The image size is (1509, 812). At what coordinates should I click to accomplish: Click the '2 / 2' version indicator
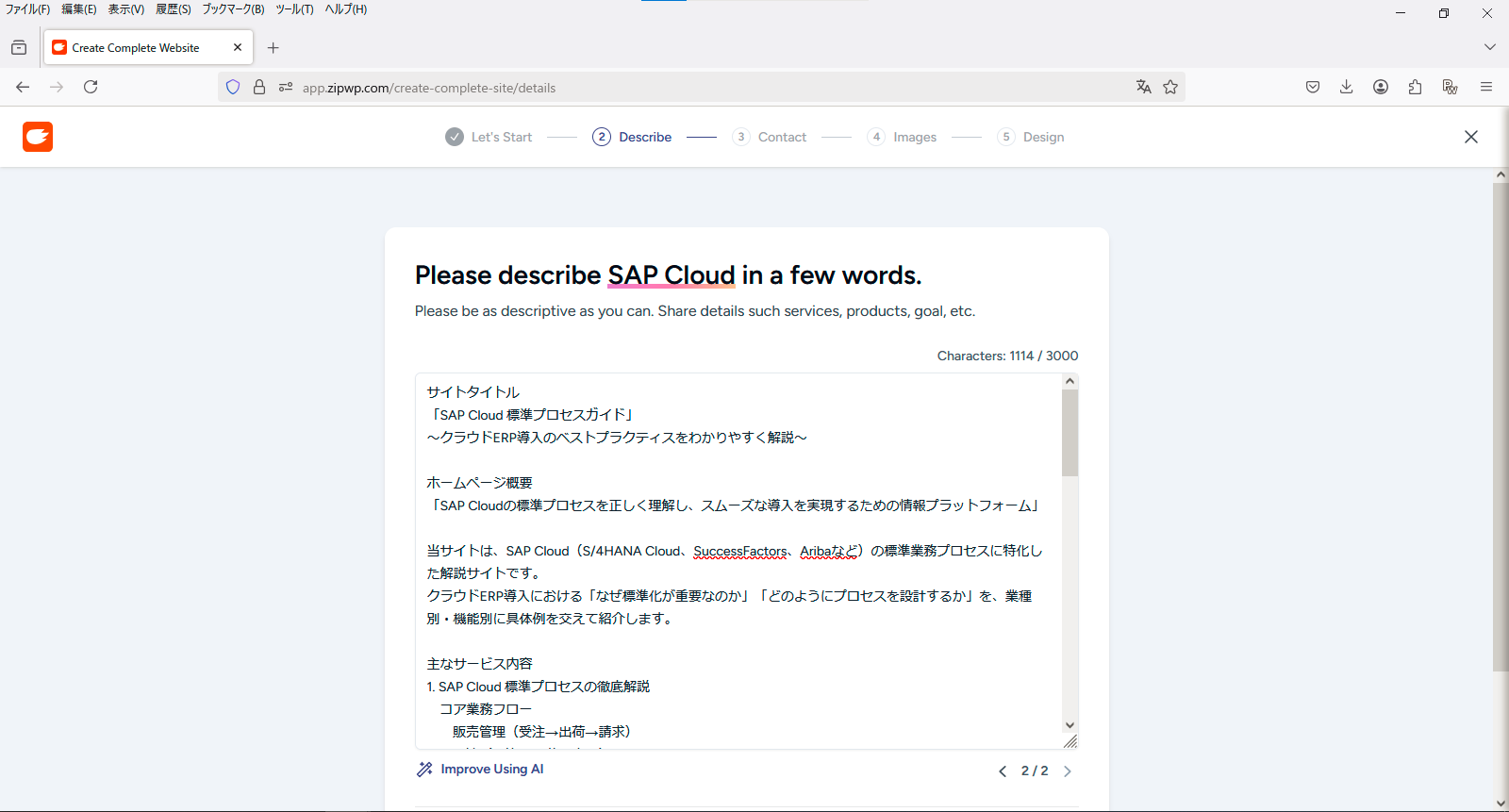tap(1035, 771)
